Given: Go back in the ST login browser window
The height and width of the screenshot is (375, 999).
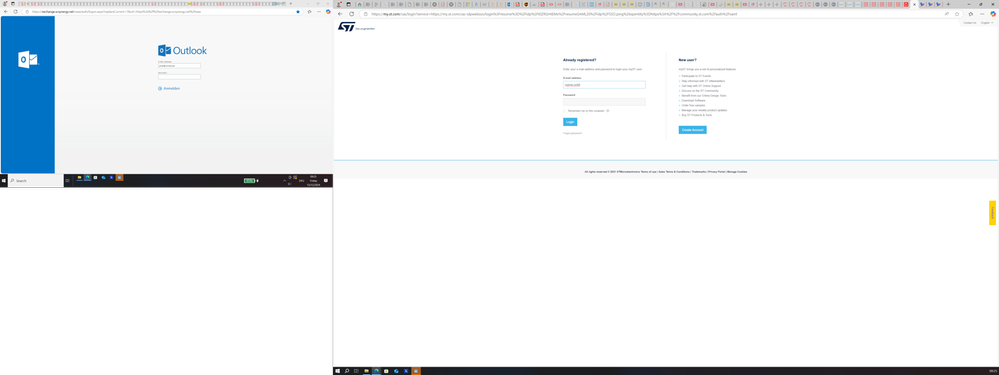Looking at the screenshot, I should click(340, 13).
